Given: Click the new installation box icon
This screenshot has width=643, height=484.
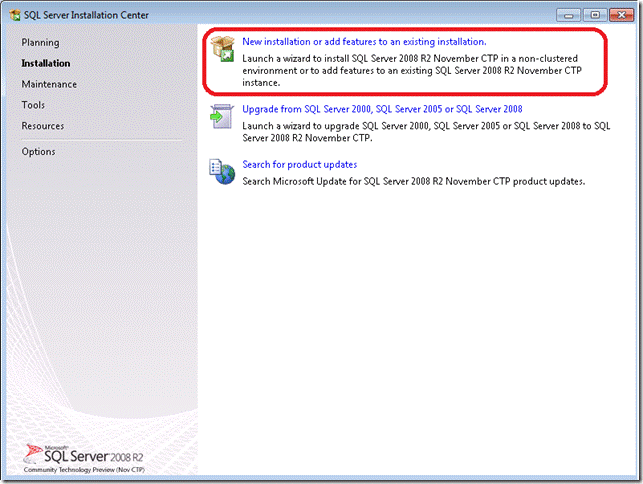Looking at the screenshot, I should tap(223, 49).
